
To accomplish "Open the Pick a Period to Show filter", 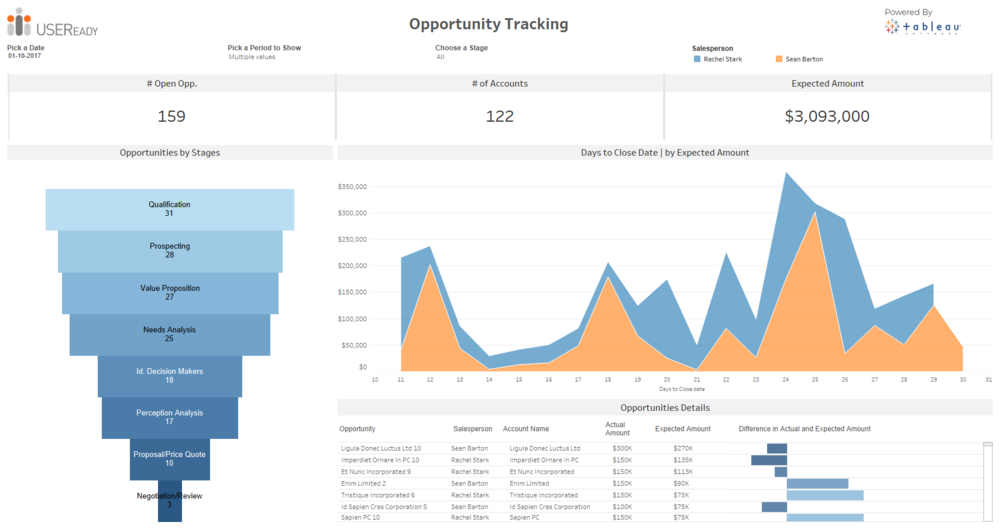I will pyautogui.click(x=252, y=57).
